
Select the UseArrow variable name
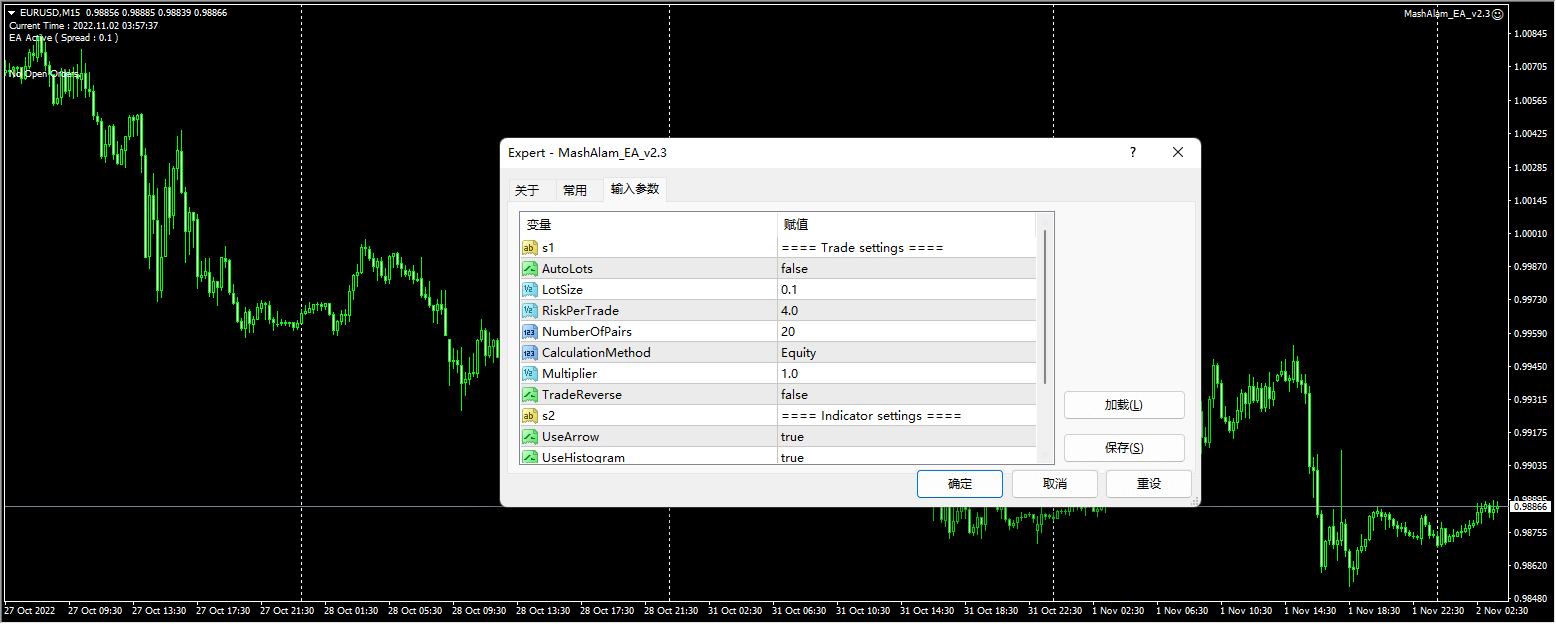coord(570,437)
